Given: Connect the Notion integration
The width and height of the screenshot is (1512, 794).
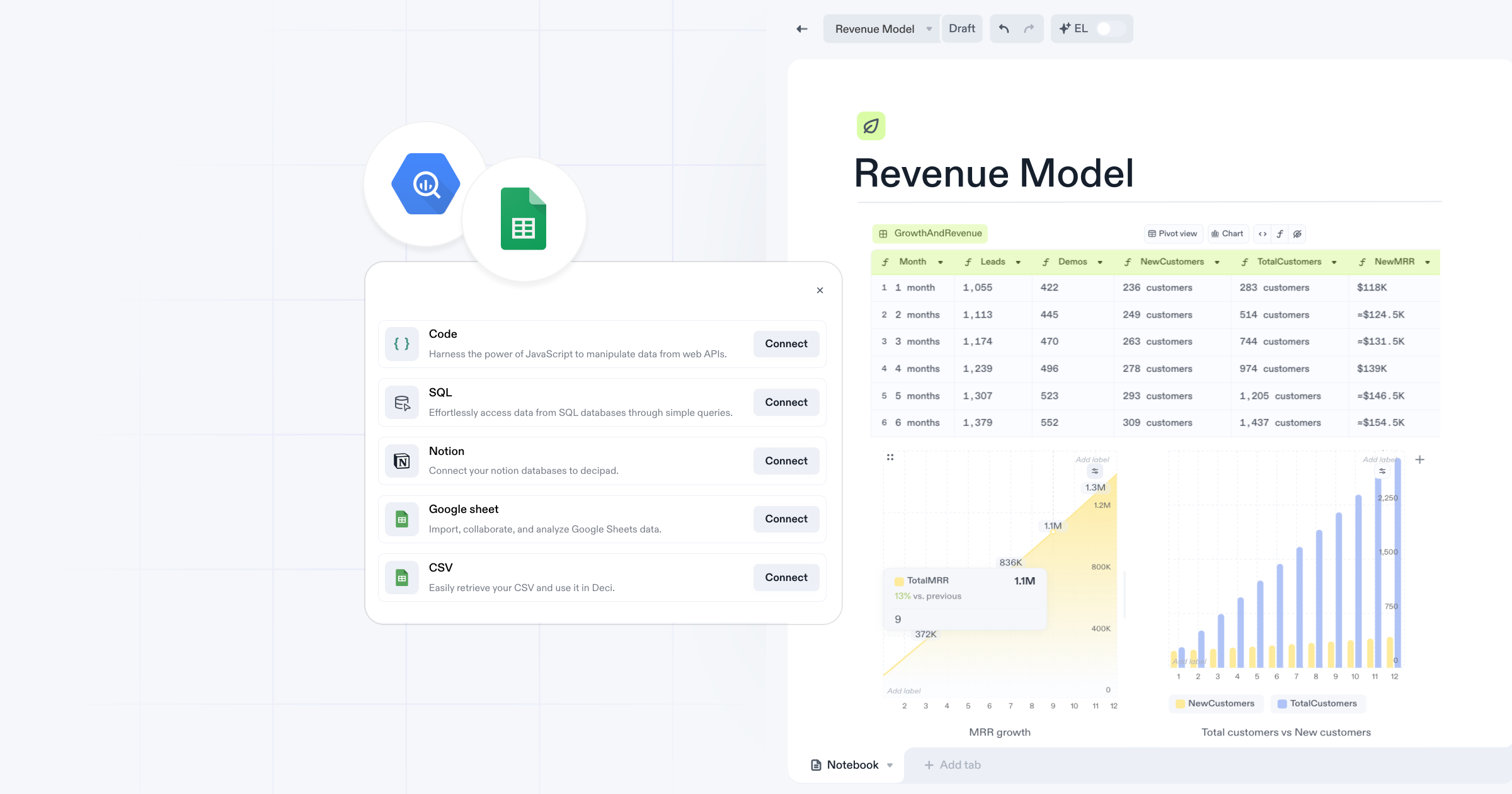Looking at the screenshot, I should 786,461.
